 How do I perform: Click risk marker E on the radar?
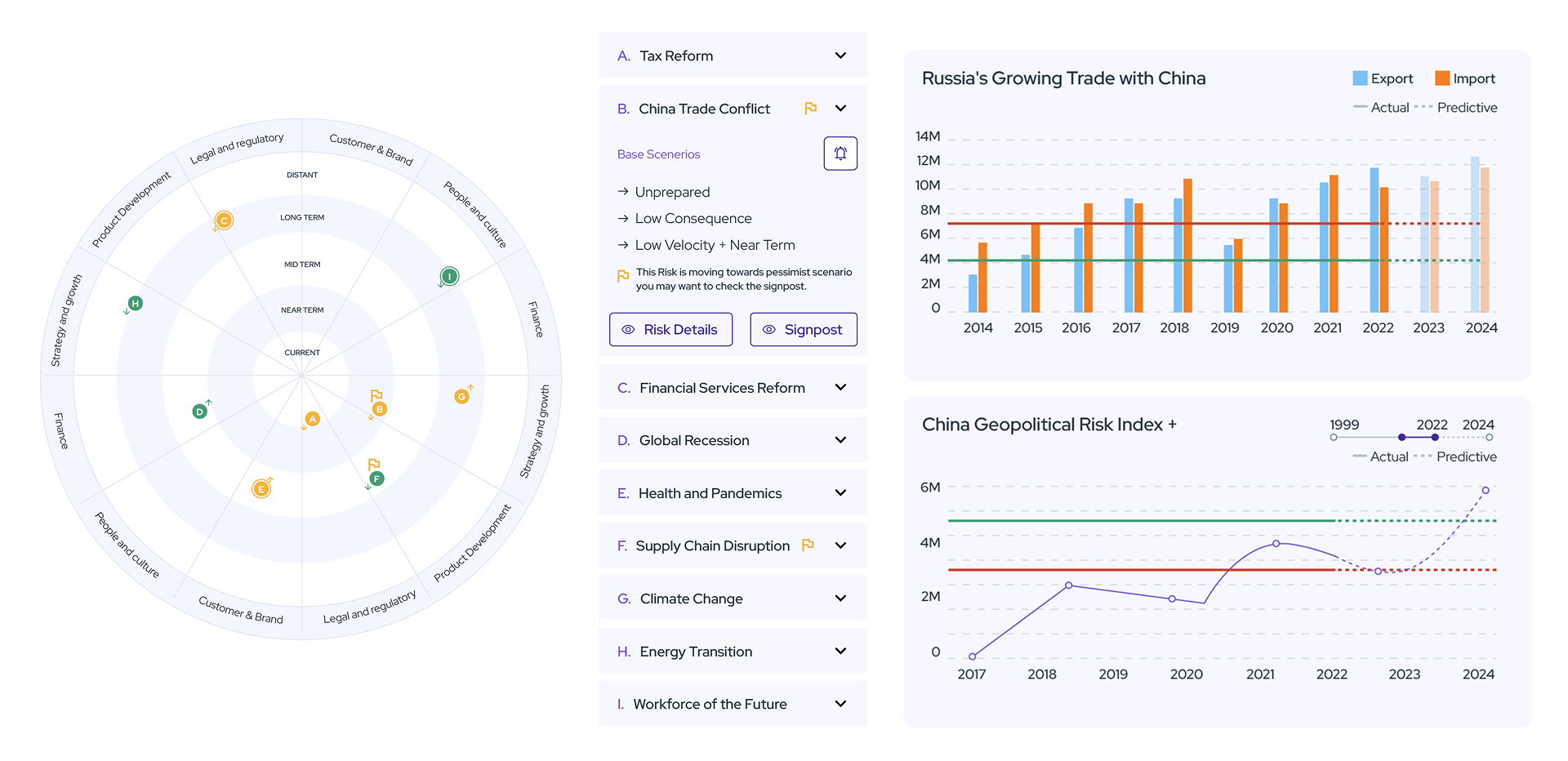click(261, 488)
